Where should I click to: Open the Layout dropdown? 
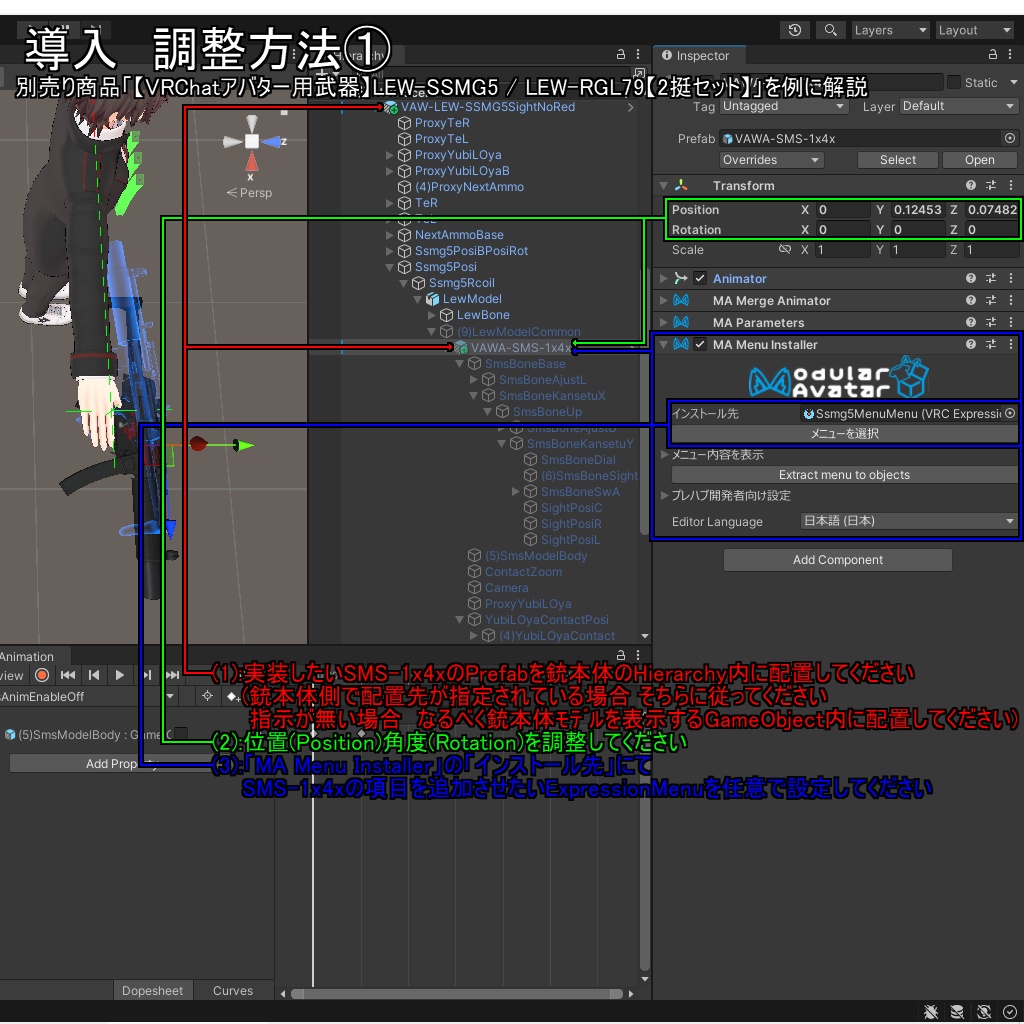[x=974, y=30]
